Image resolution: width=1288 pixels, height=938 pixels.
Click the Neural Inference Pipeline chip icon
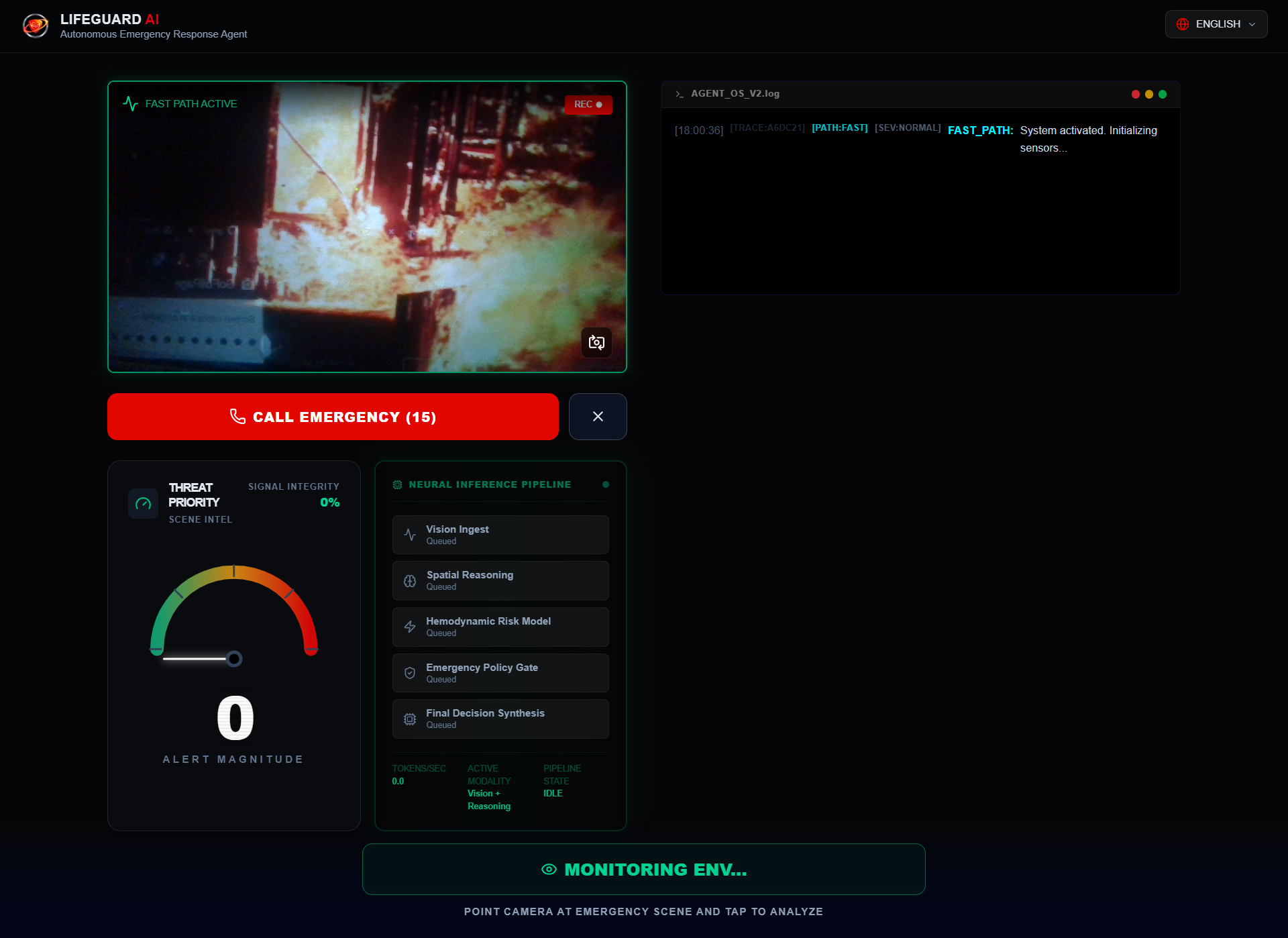tap(397, 484)
